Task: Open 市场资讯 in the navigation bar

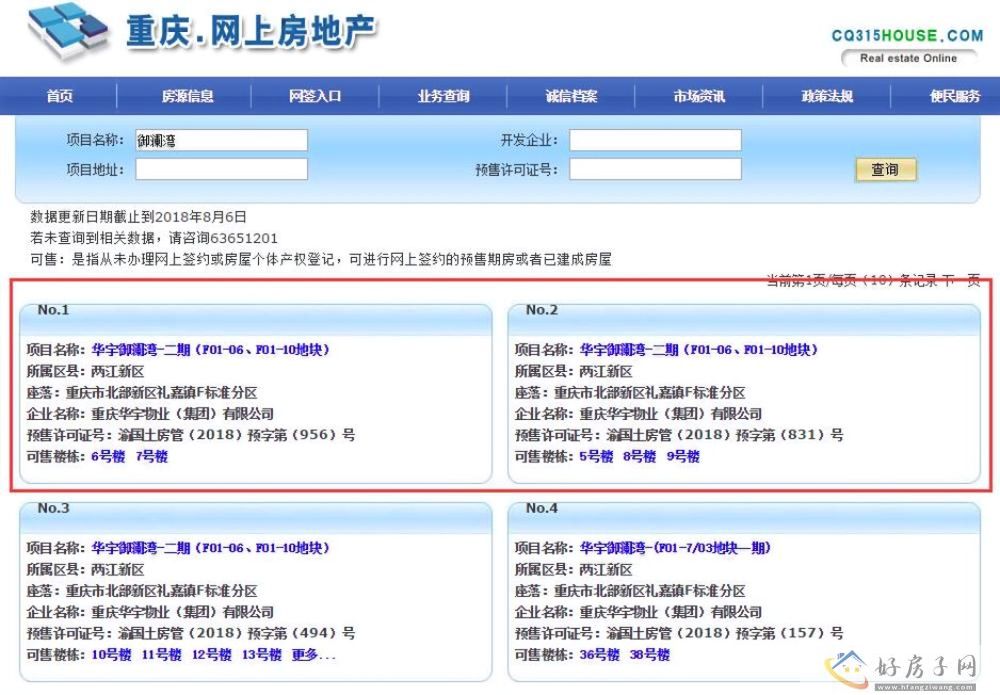Action: tap(699, 97)
